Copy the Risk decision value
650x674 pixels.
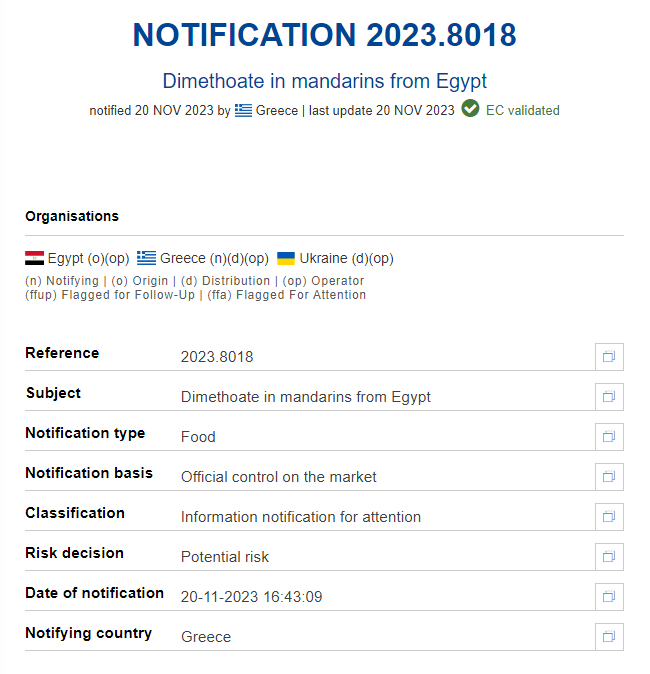pyautogui.click(x=608, y=557)
